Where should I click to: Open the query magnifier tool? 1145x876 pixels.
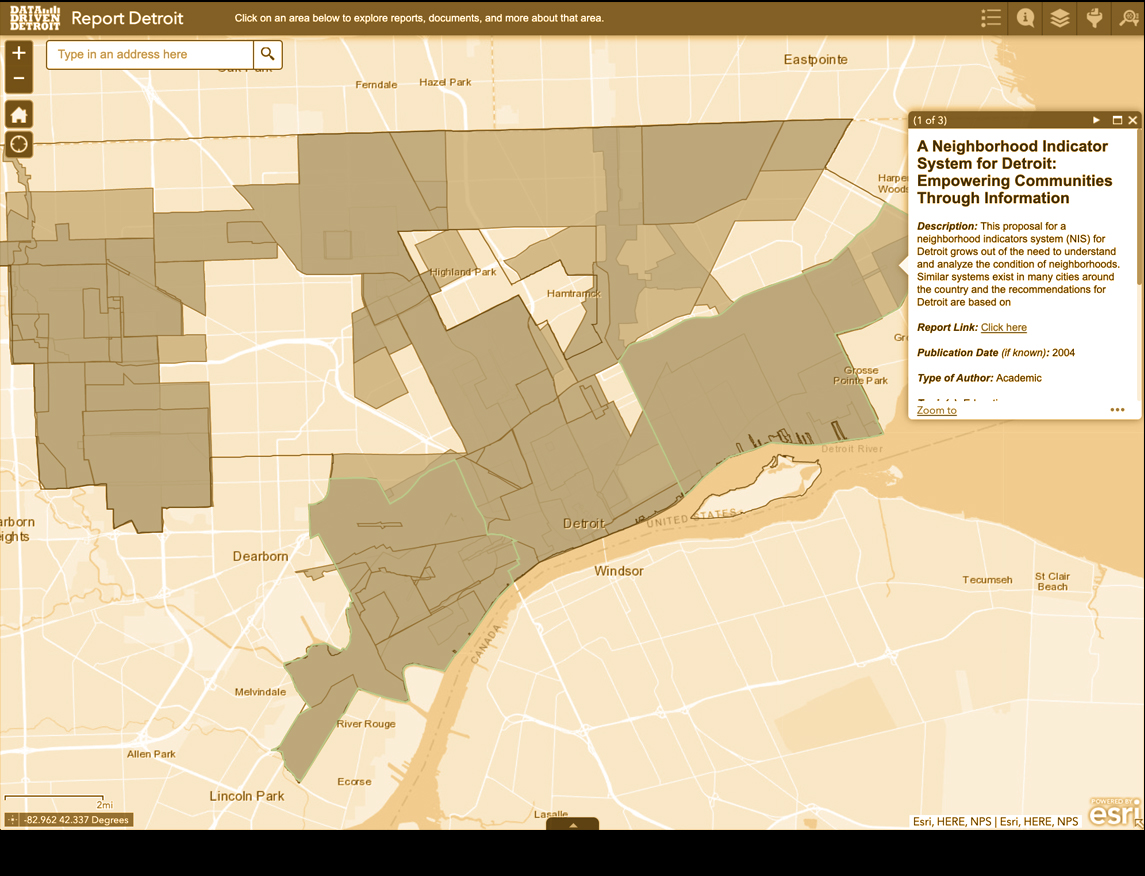(1127, 17)
